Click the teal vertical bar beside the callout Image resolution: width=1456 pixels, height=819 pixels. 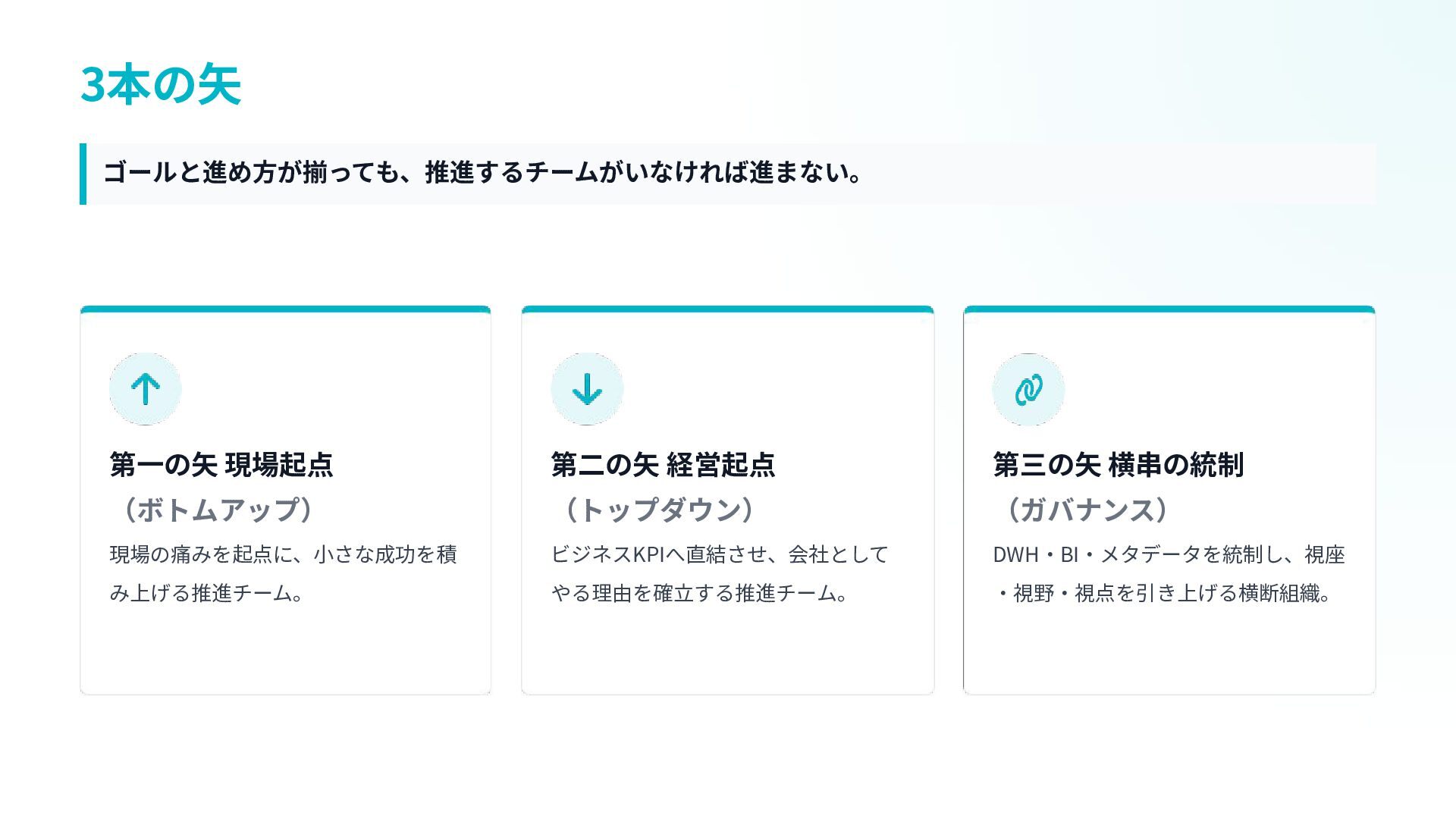83,174
